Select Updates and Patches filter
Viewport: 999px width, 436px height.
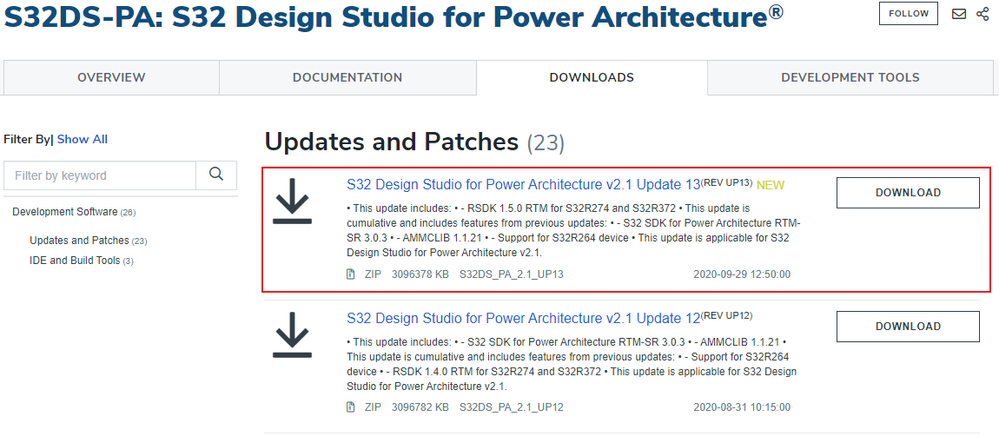point(89,240)
